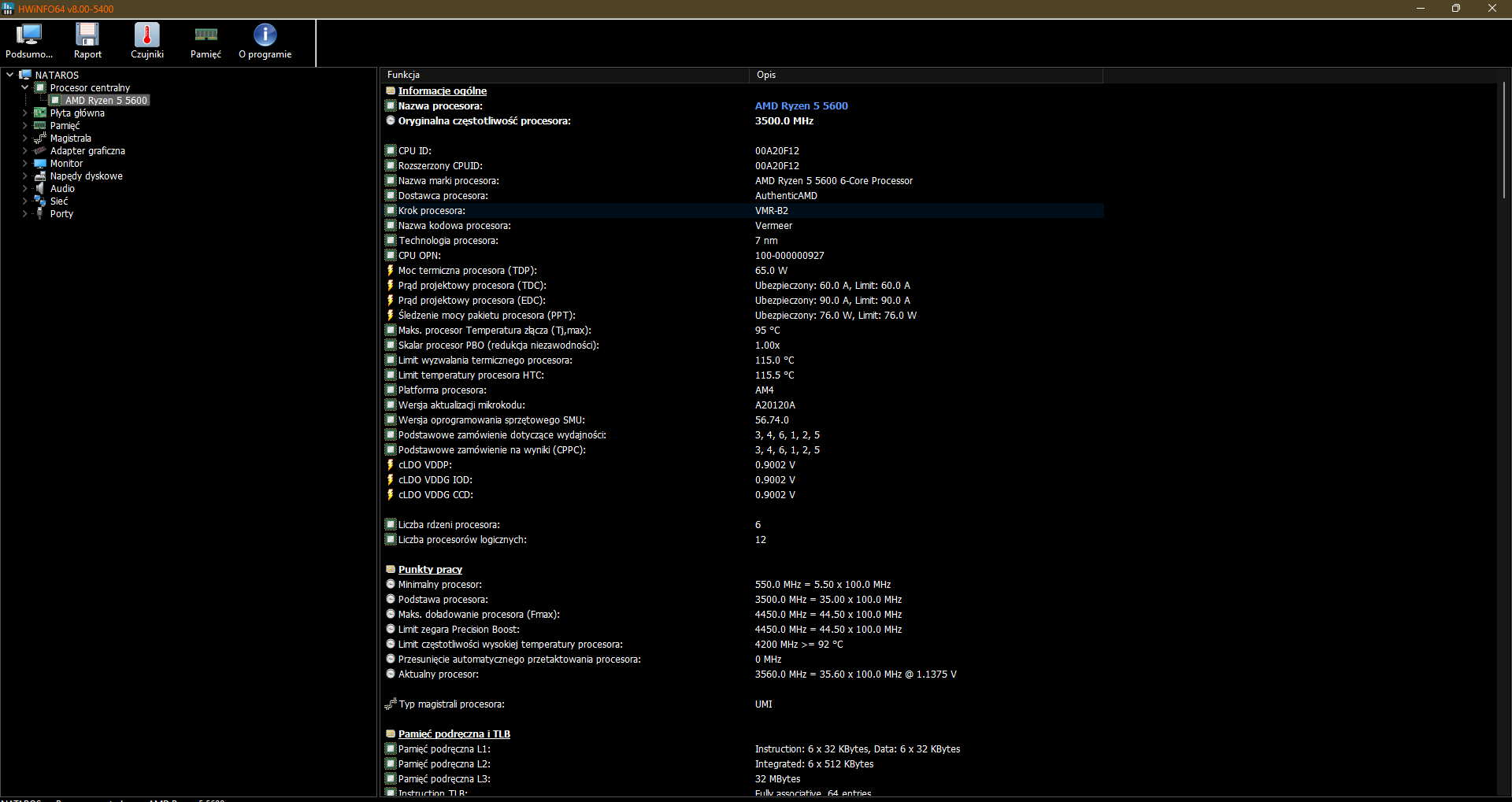
Task: Collapse the NATAROS root node
Action: (x=9, y=75)
